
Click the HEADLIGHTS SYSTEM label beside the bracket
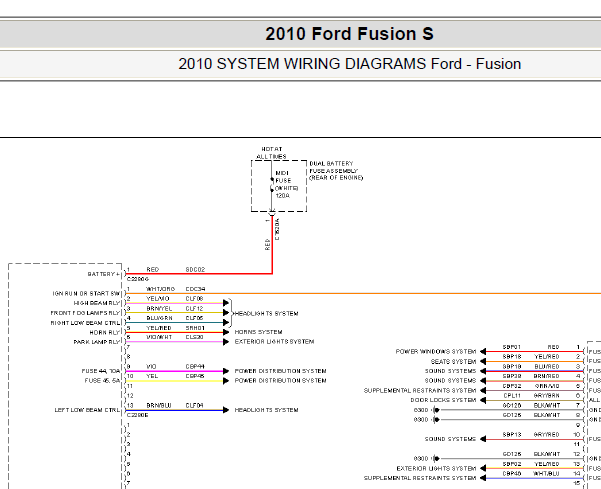point(266,313)
